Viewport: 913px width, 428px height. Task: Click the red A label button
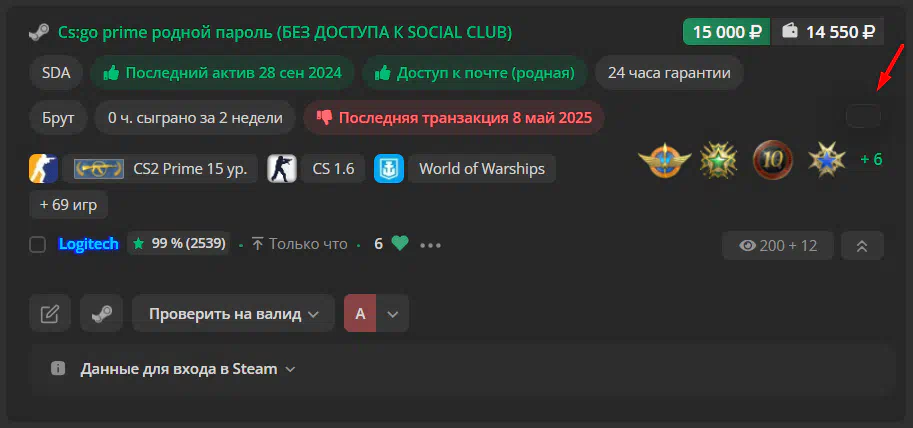[x=360, y=313]
